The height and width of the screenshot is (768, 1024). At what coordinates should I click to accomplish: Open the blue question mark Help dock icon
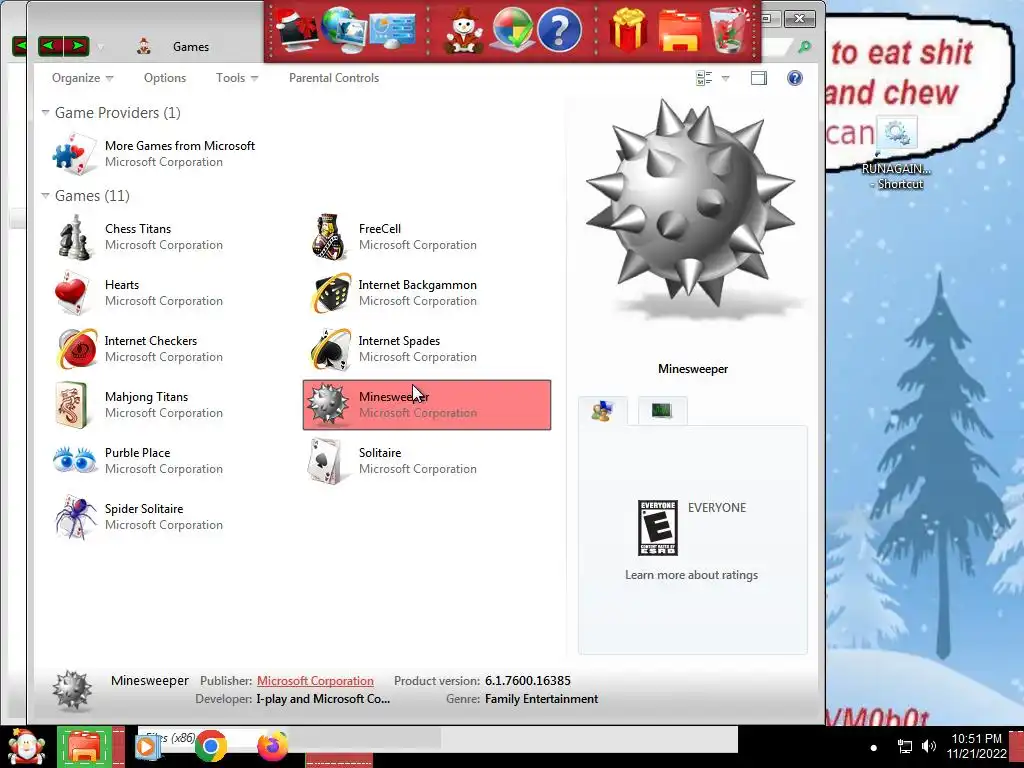point(559,30)
